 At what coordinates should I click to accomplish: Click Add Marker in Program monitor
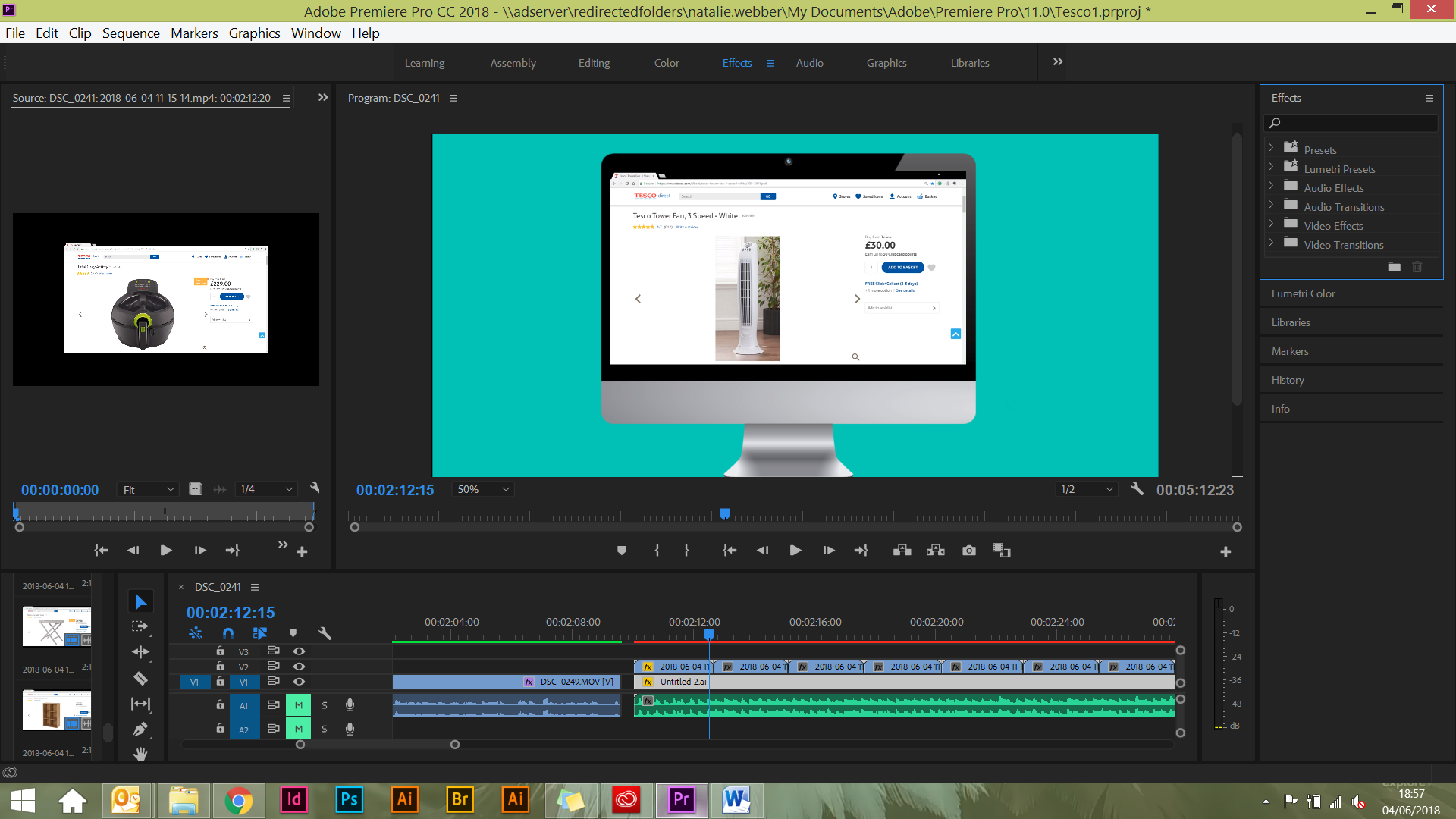click(x=622, y=551)
